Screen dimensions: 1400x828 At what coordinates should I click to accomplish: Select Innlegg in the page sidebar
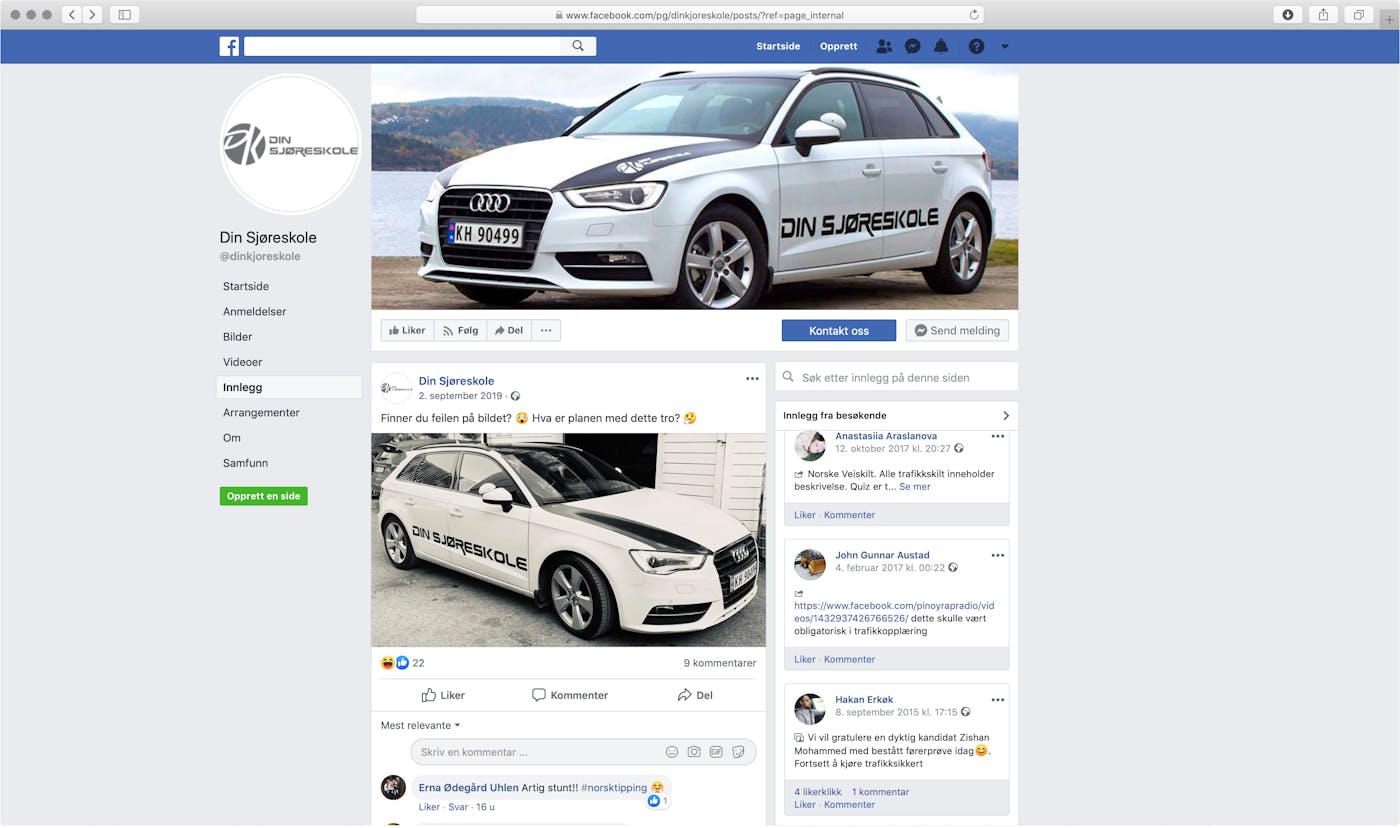[x=289, y=387]
